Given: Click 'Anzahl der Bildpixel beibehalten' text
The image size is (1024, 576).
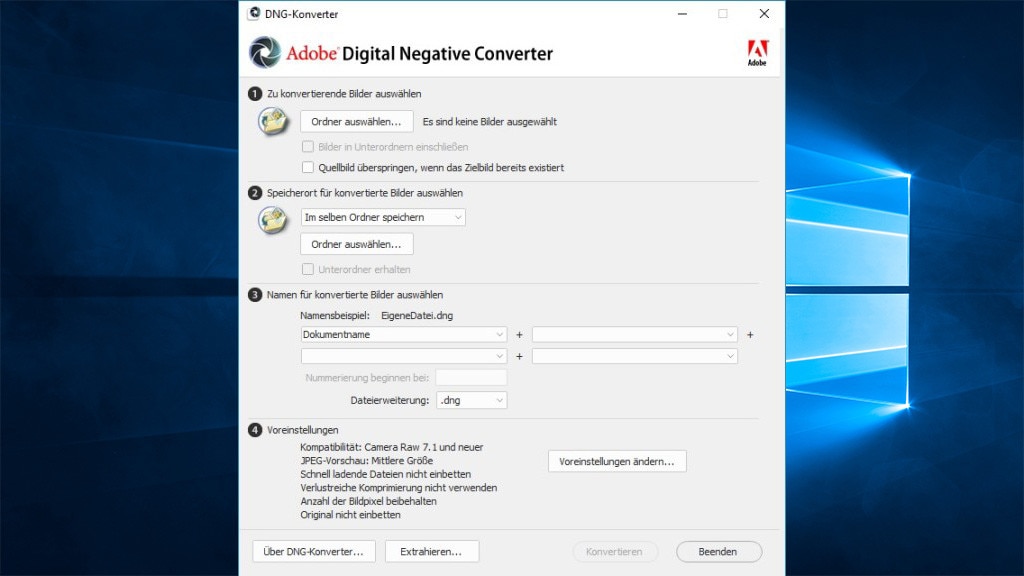Looking at the screenshot, I should click(x=368, y=501).
